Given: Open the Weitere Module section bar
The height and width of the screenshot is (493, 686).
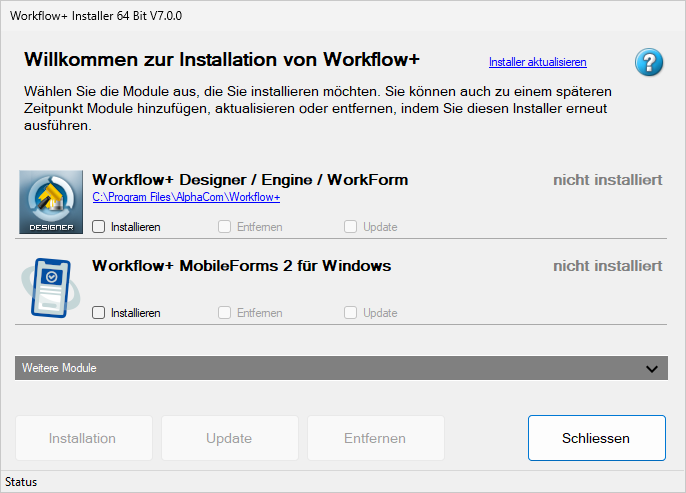Looking at the screenshot, I should coord(341,368).
